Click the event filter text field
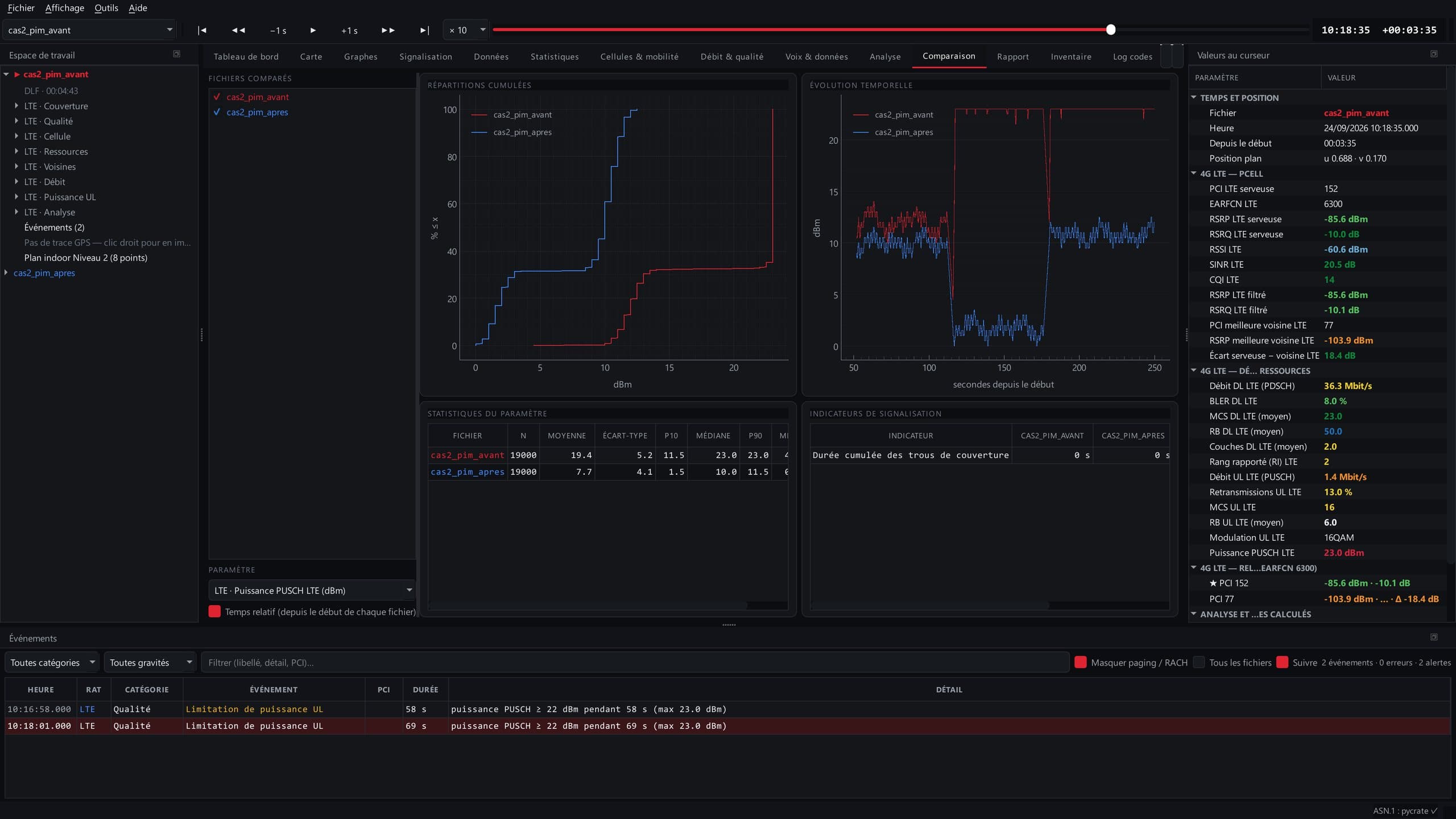The width and height of the screenshot is (1456, 819). [635, 662]
